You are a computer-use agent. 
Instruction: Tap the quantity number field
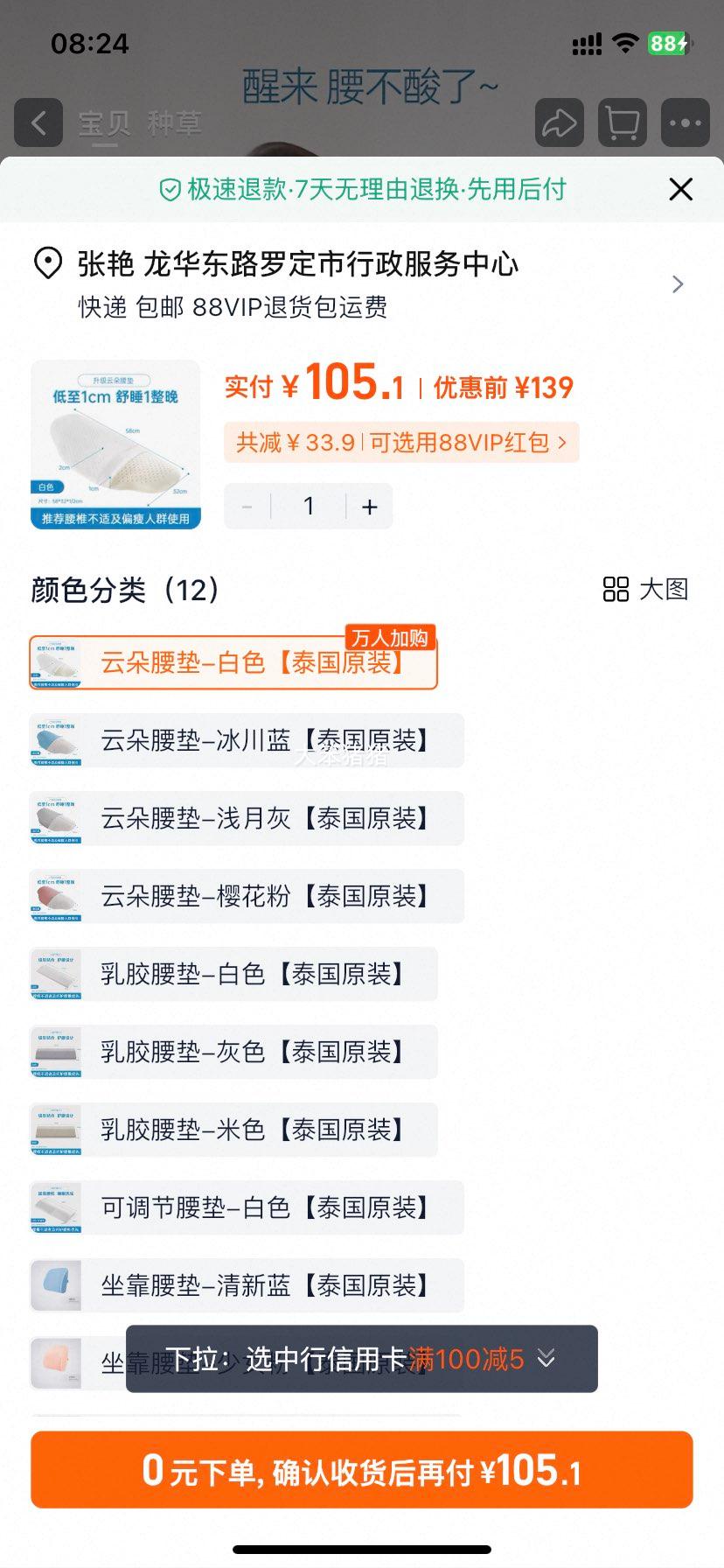pos(309,507)
